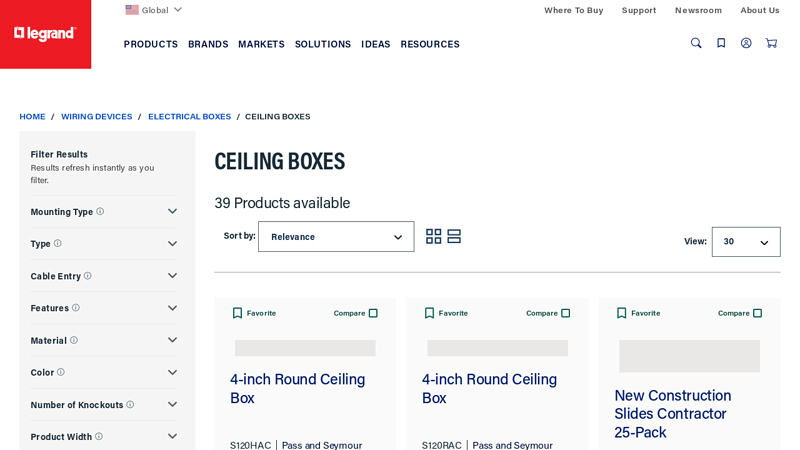Tick Compare checkbox for S120RAC product
The image size is (800, 450).
click(565, 313)
